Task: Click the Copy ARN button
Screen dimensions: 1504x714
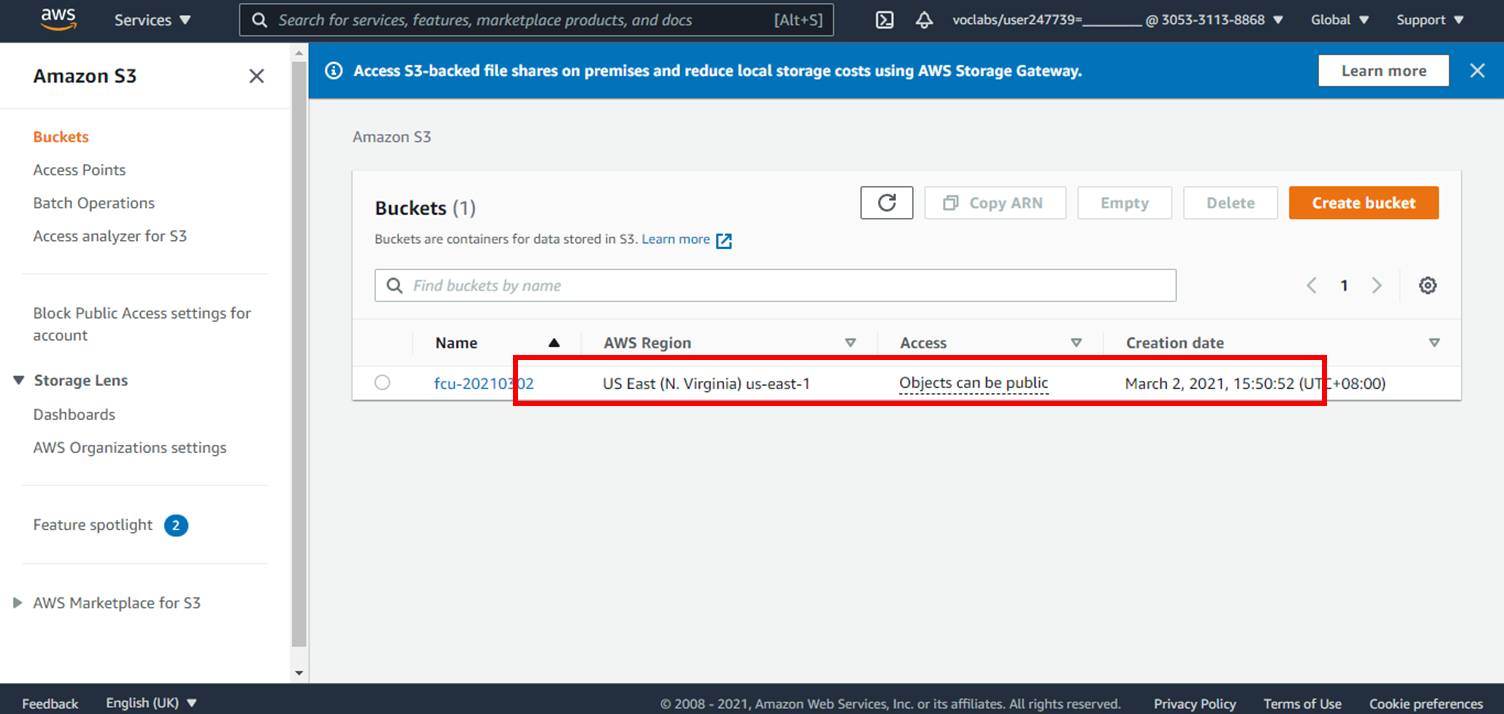Action: pos(995,203)
